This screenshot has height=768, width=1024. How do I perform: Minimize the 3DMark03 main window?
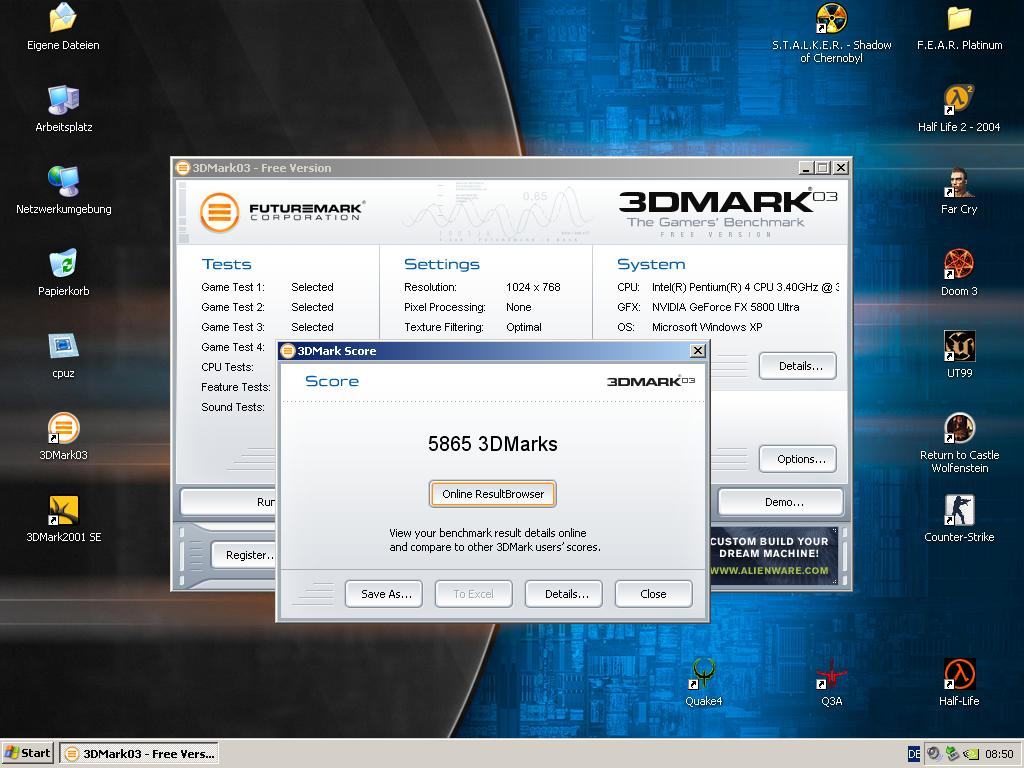(x=806, y=168)
